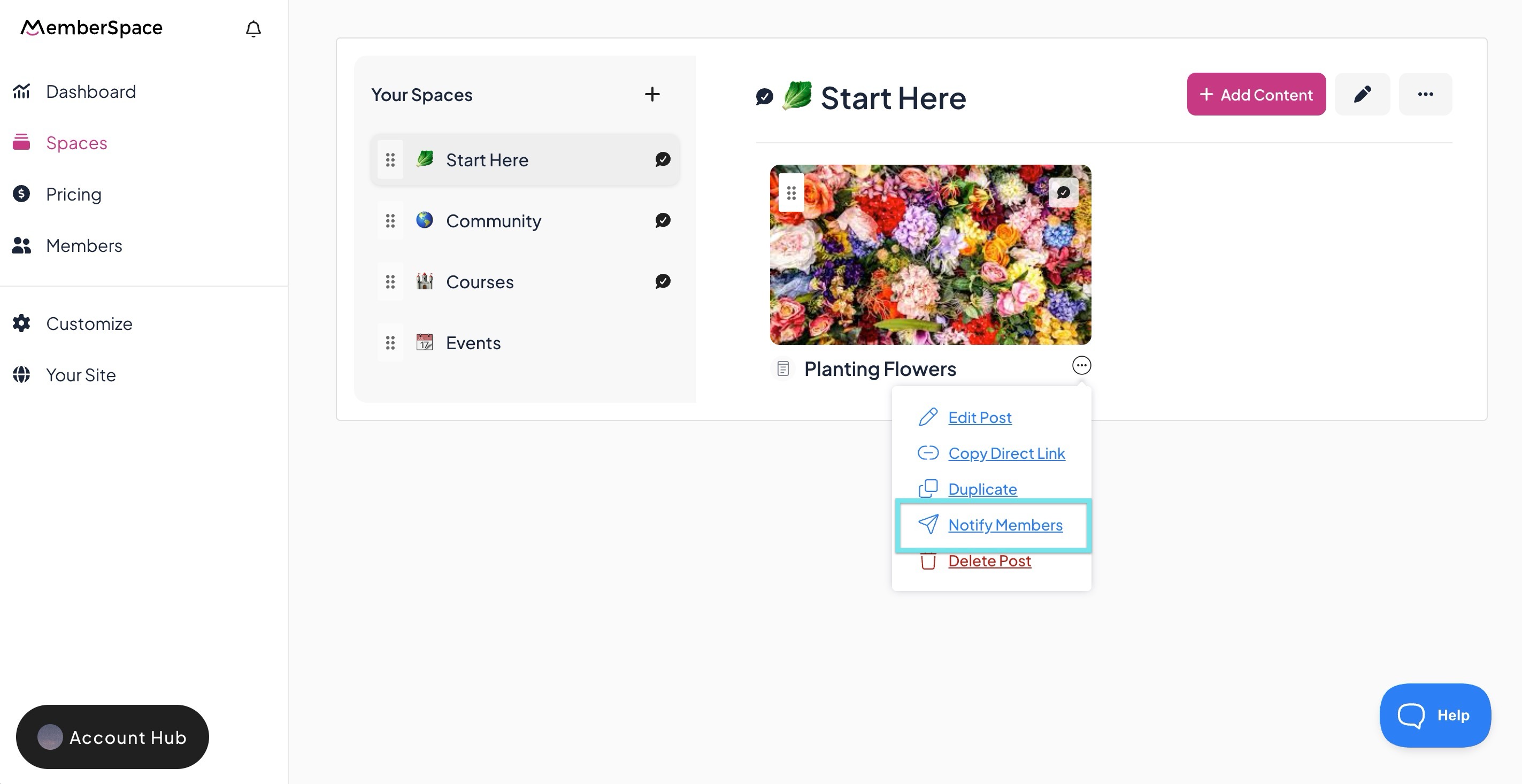The image size is (1522, 784).
Task: Open the three-dot menu next to Add Content
Action: pyautogui.click(x=1425, y=95)
